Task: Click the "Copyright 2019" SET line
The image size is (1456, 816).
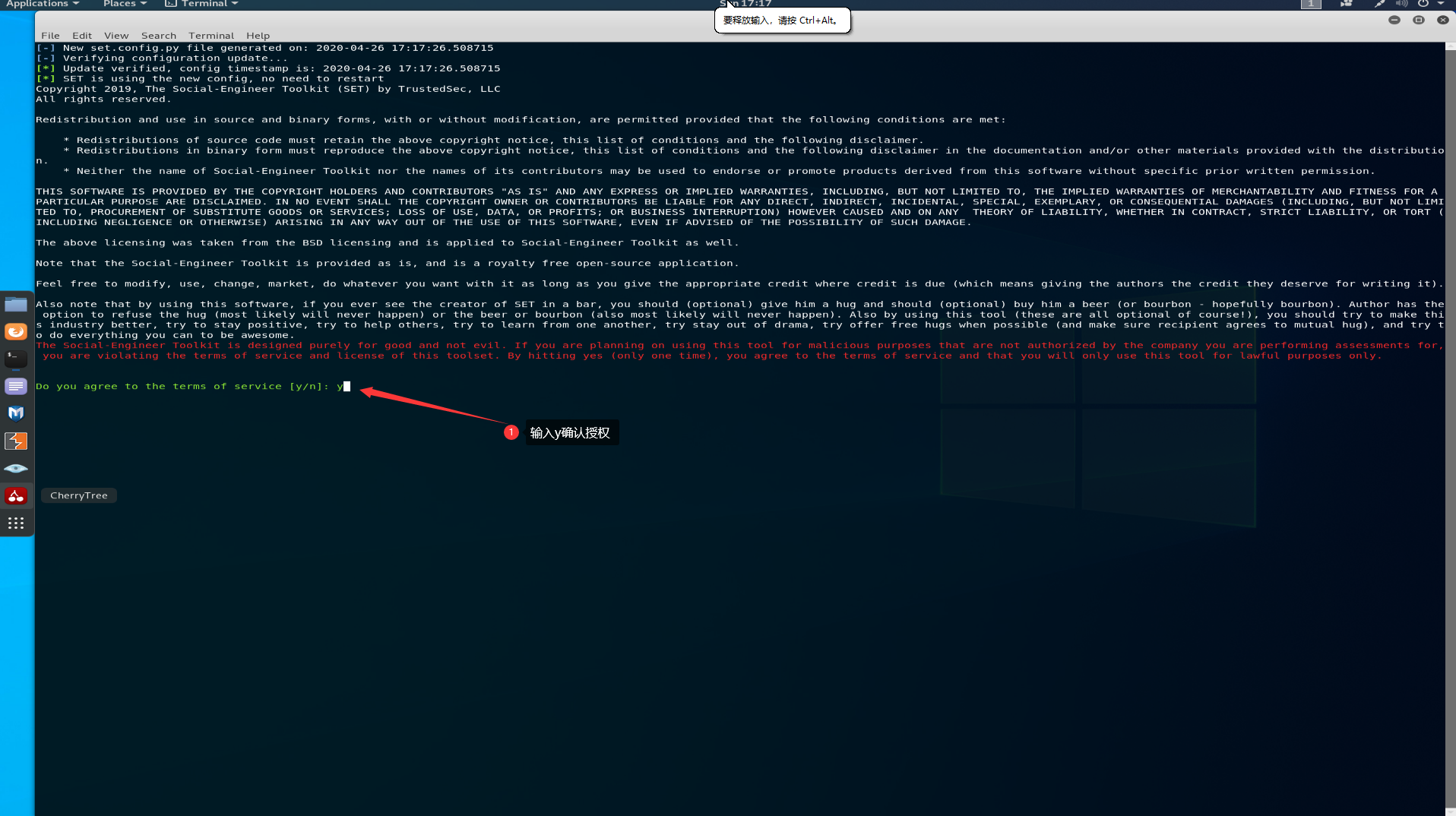Action: click(268, 89)
